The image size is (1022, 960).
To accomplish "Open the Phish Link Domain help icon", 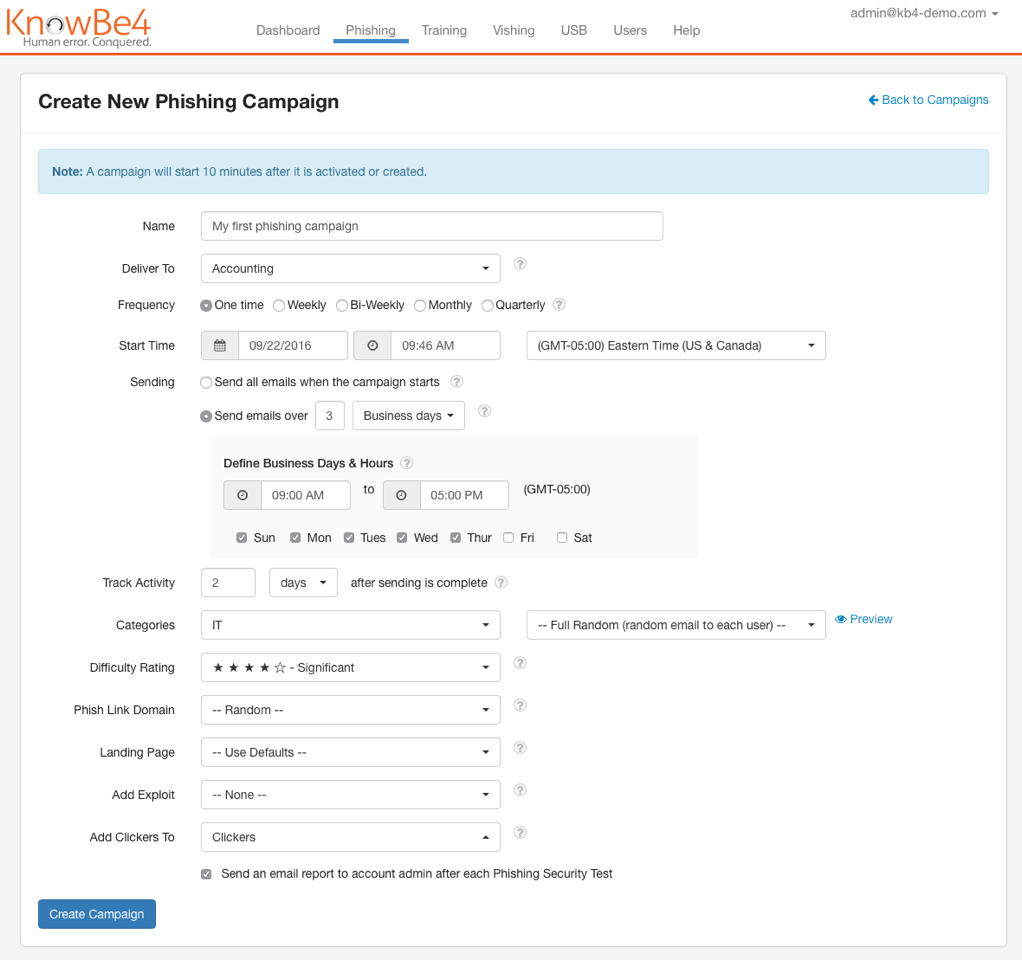I will (x=519, y=705).
